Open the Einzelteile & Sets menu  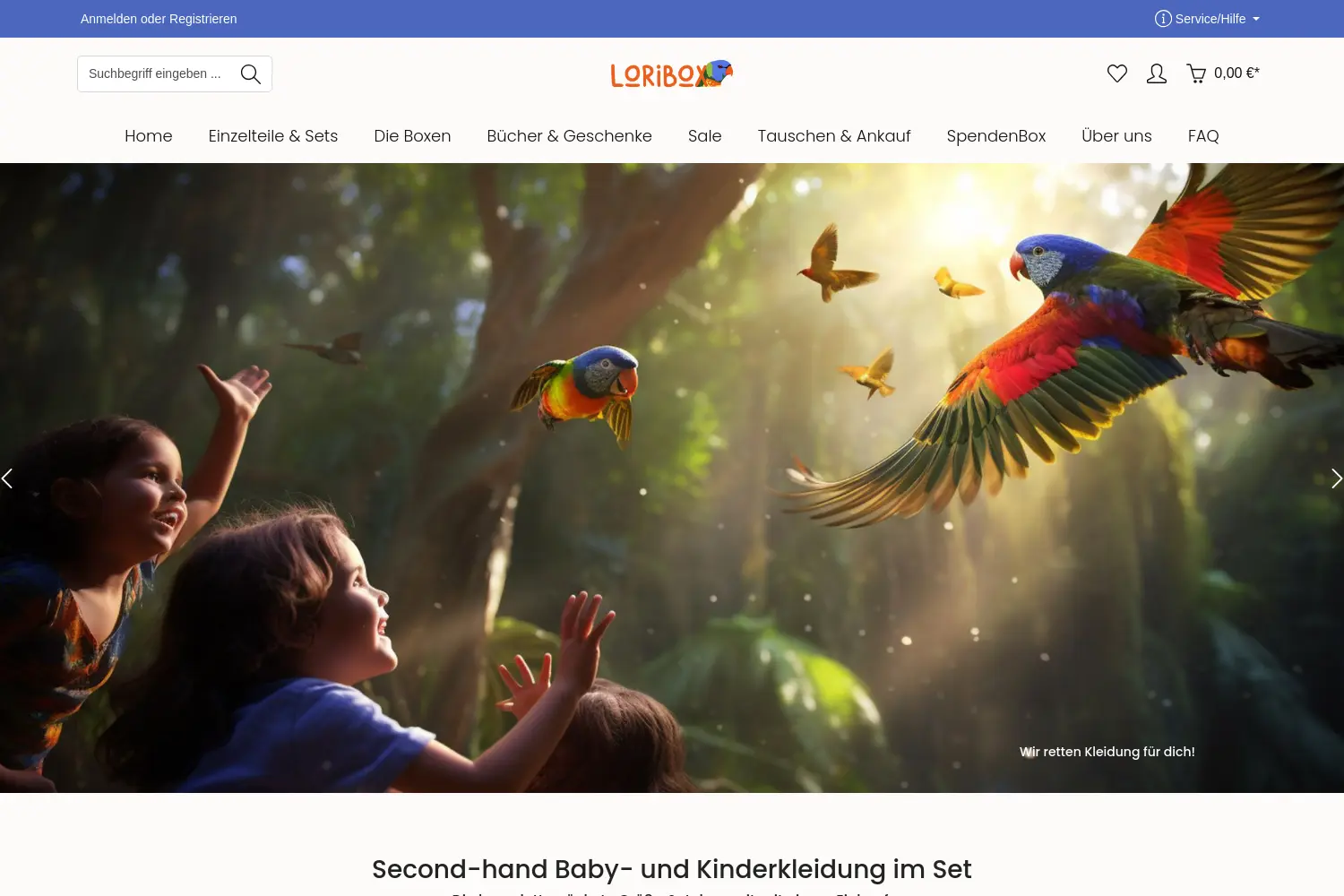[273, 136]
